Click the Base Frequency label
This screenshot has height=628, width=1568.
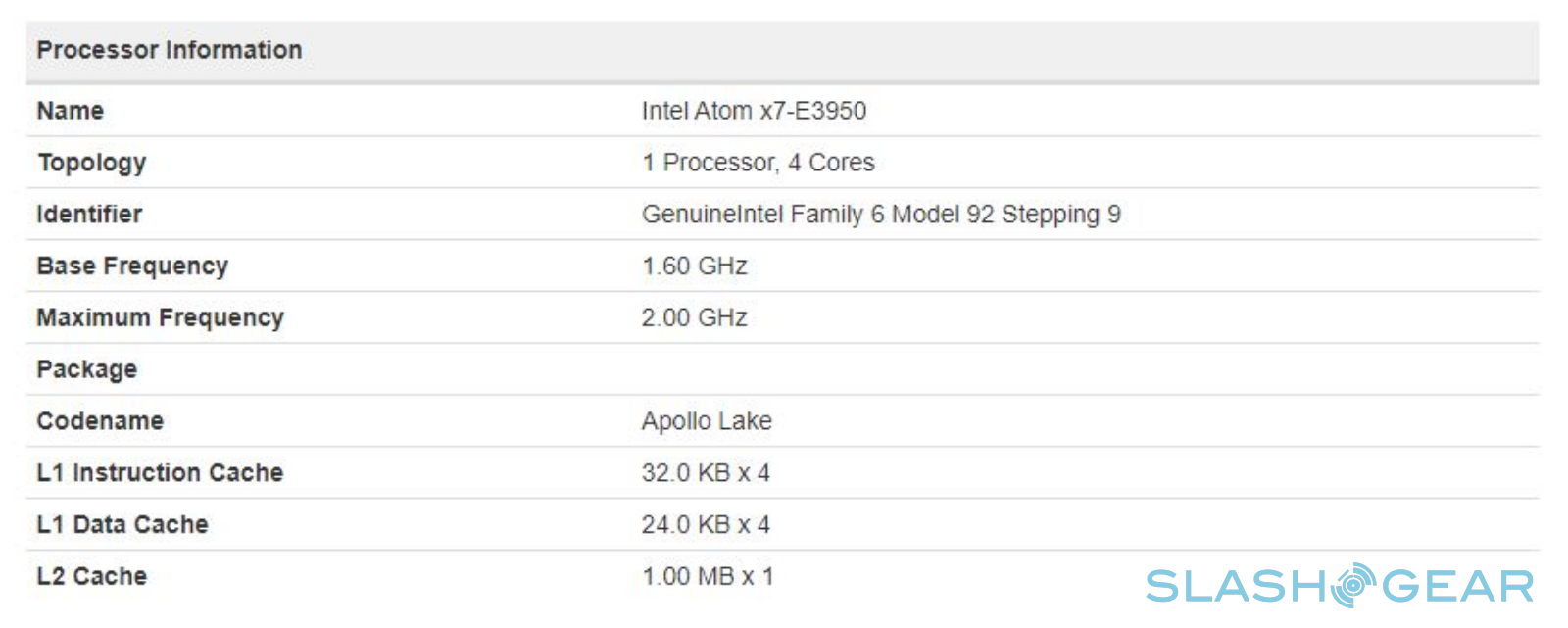tap(132, 266)
